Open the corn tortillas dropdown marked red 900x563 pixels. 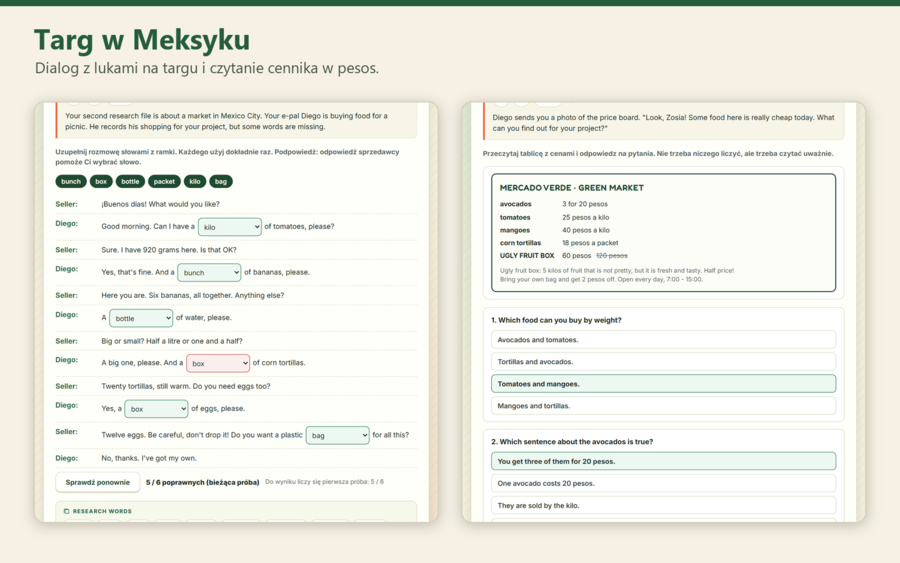[x=218, y=363]
